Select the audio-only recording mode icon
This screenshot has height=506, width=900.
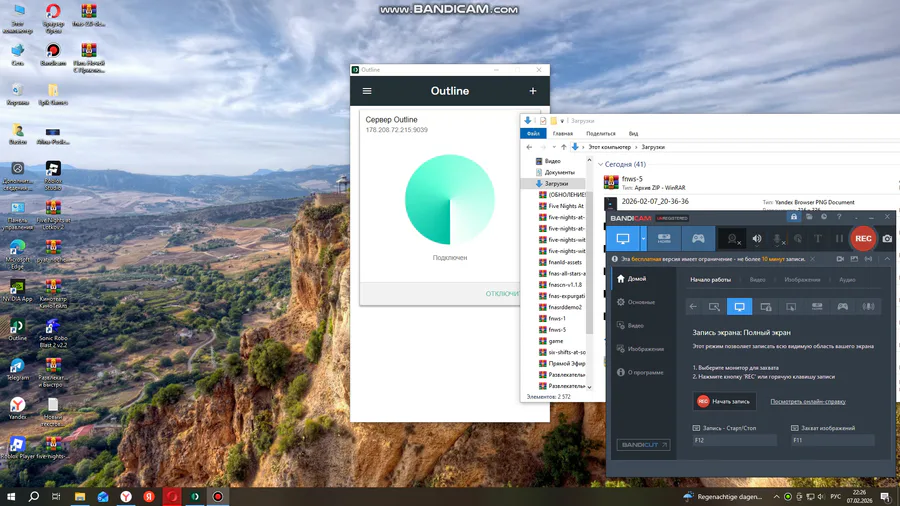coord(868,306)
